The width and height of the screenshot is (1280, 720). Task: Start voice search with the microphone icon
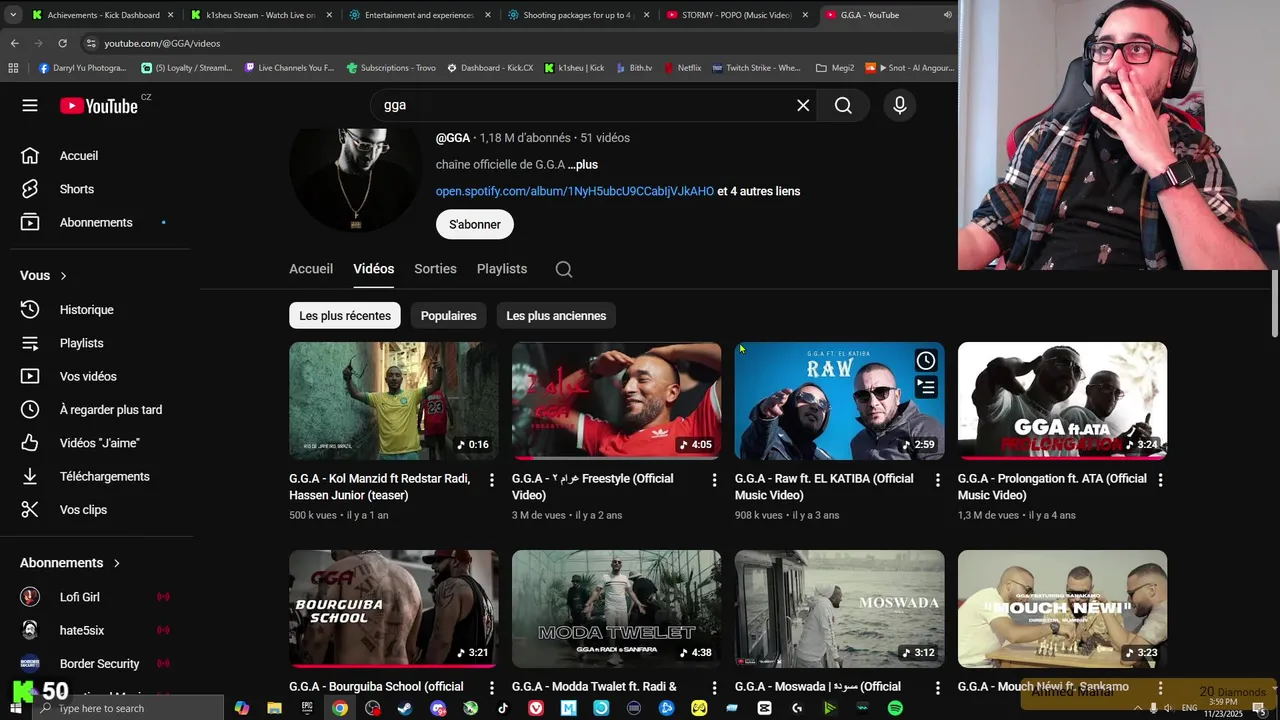[x=900, y=105]
